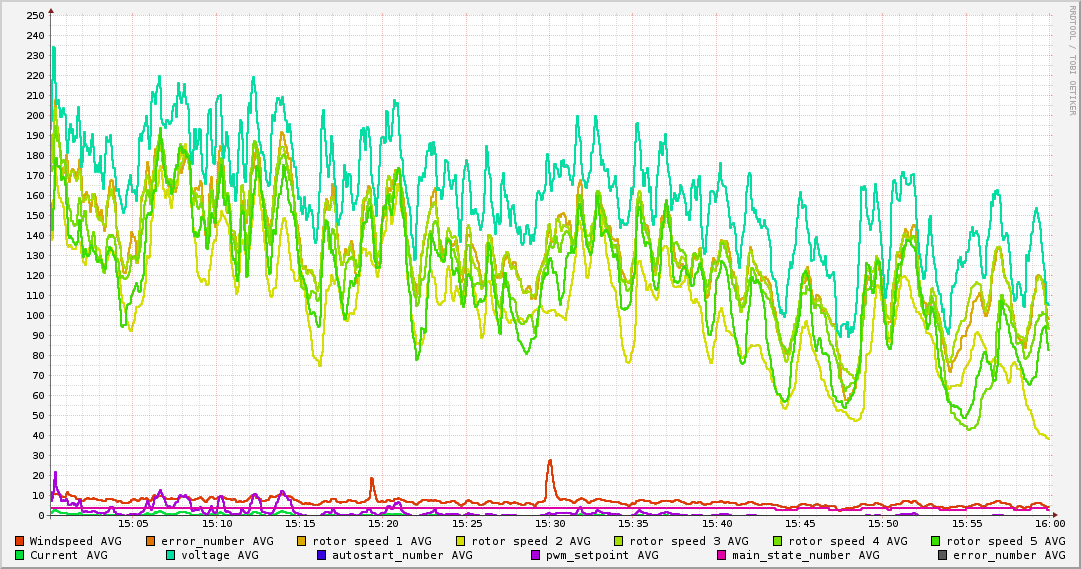This screenshot has height=569, width=1081.
Task: Click the 15:45 time axis label
Action: (x=800, y=524)
